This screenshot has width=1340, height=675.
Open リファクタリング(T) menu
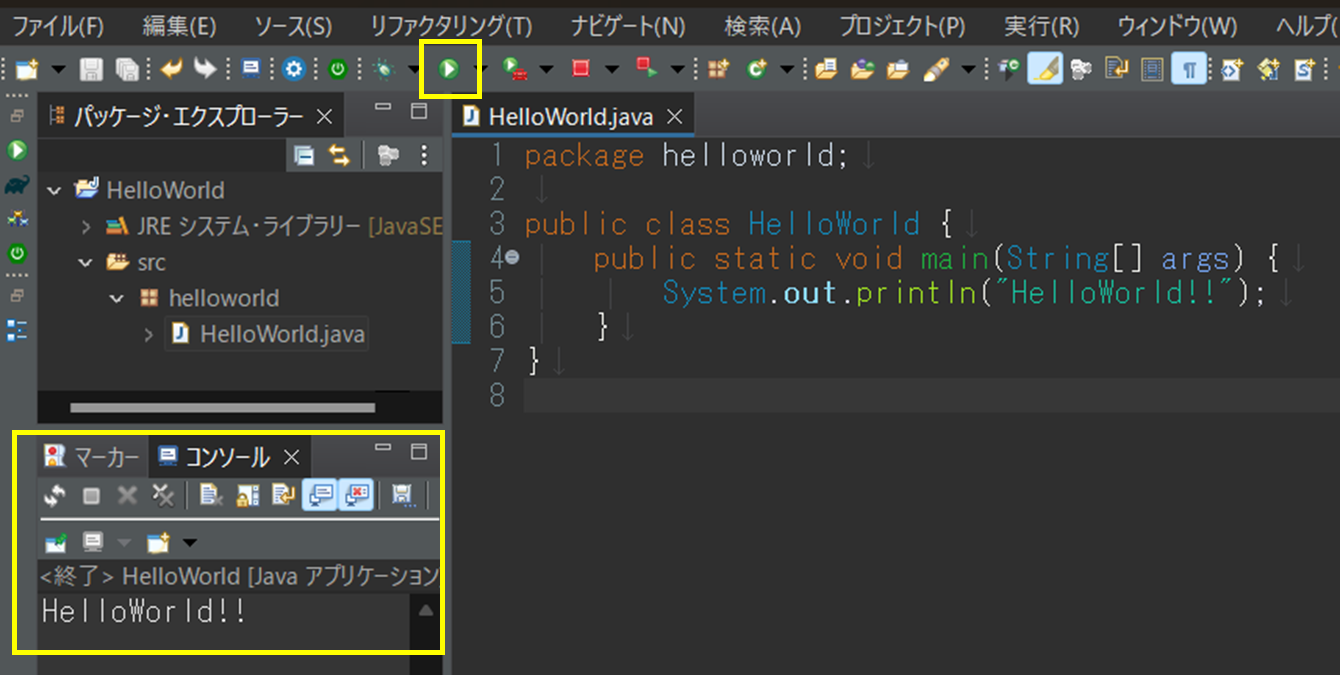(x=450, y=25)
